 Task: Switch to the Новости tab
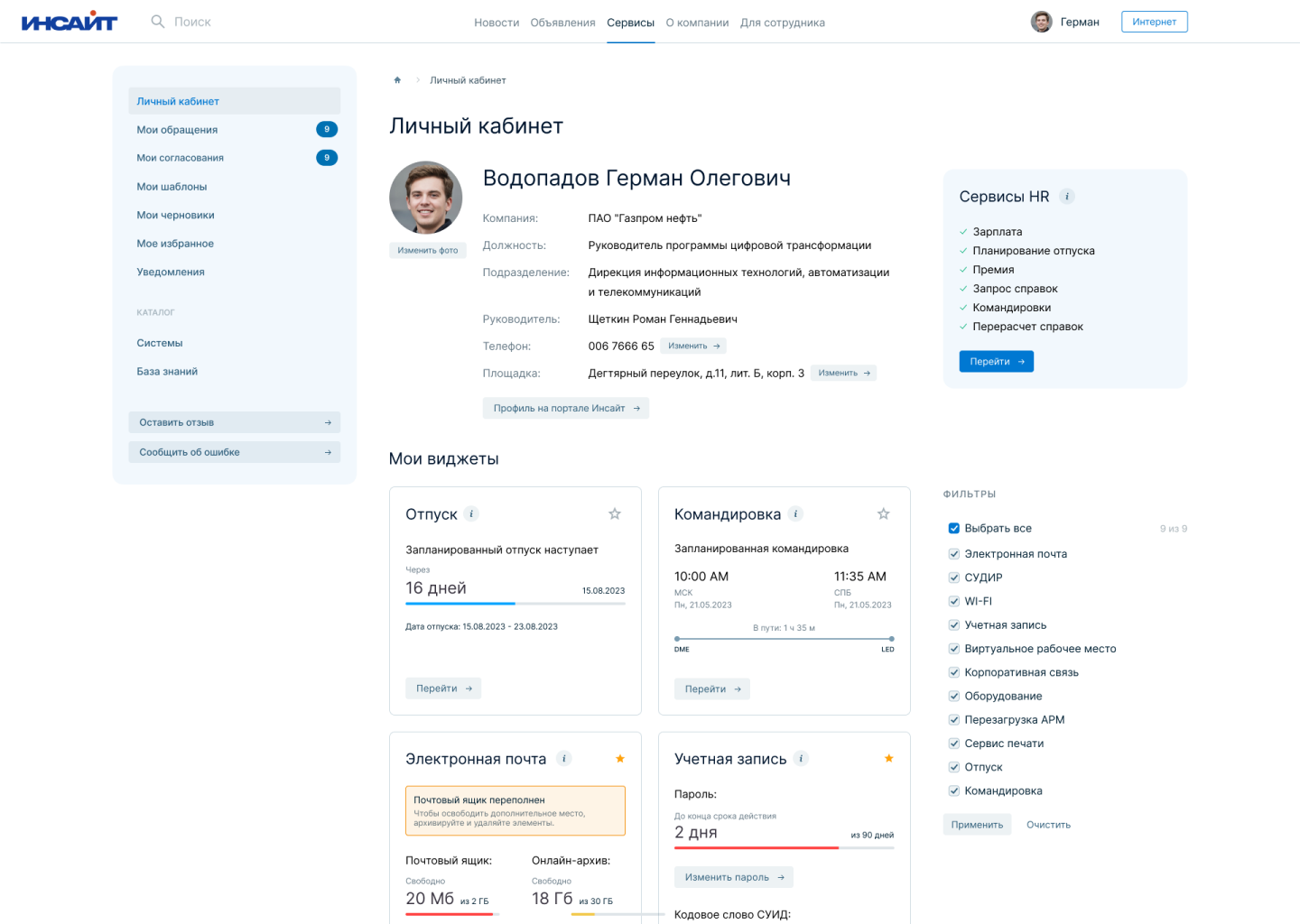click(497, 23)
